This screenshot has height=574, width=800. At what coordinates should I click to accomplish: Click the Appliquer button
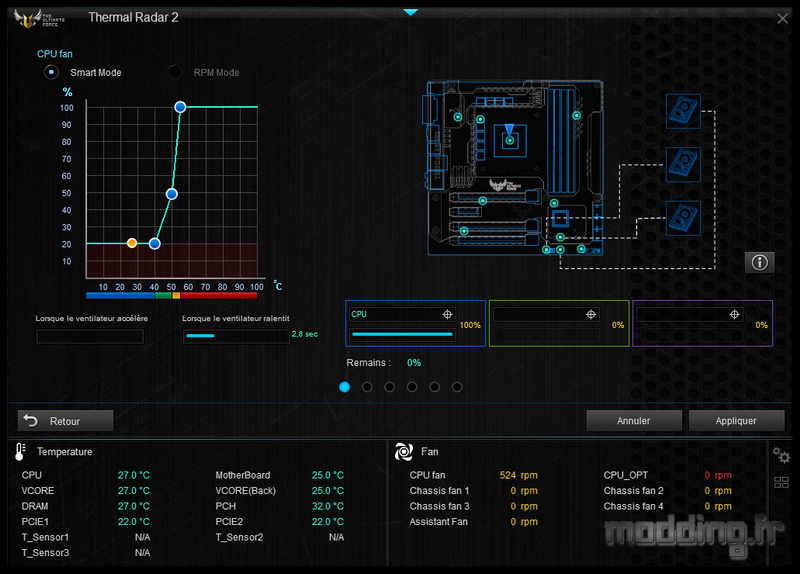point(736,421)
